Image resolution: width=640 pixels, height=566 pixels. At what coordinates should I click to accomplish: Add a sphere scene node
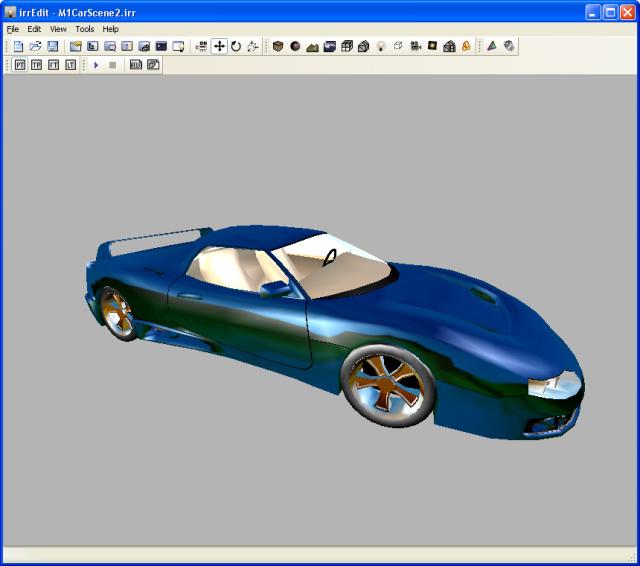295,47
